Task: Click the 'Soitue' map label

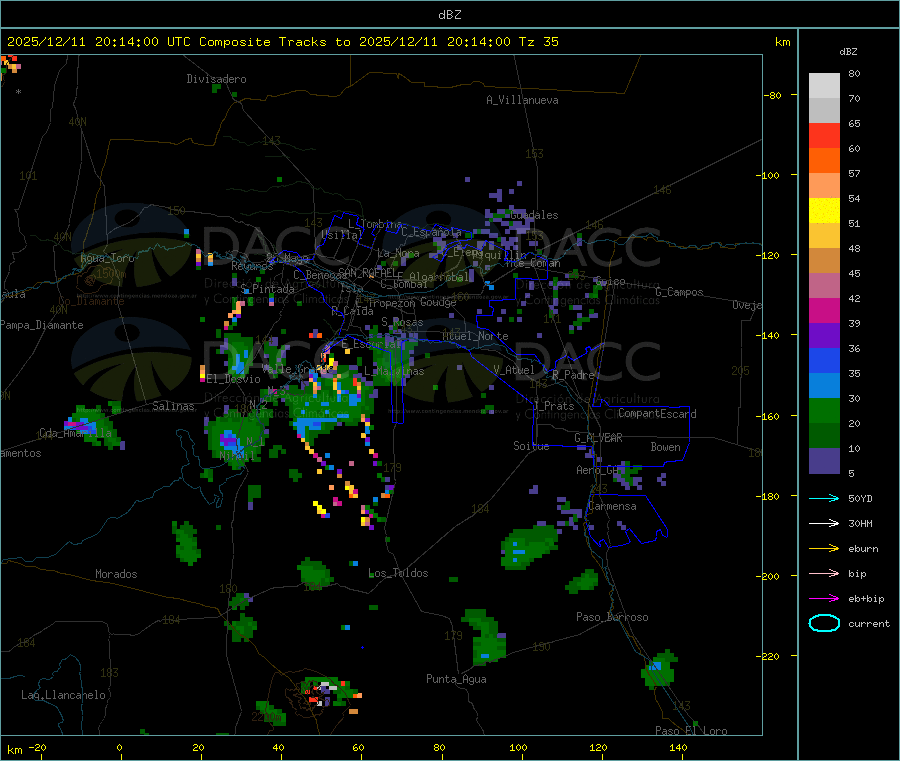Action: (x=531, y=446)
